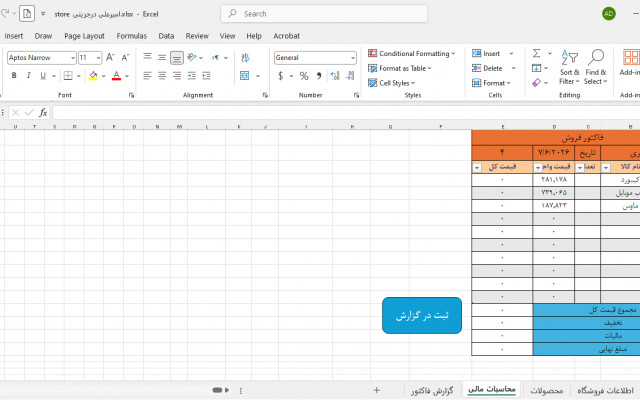Open the Orientation text rotation tool

click(192, 58)
